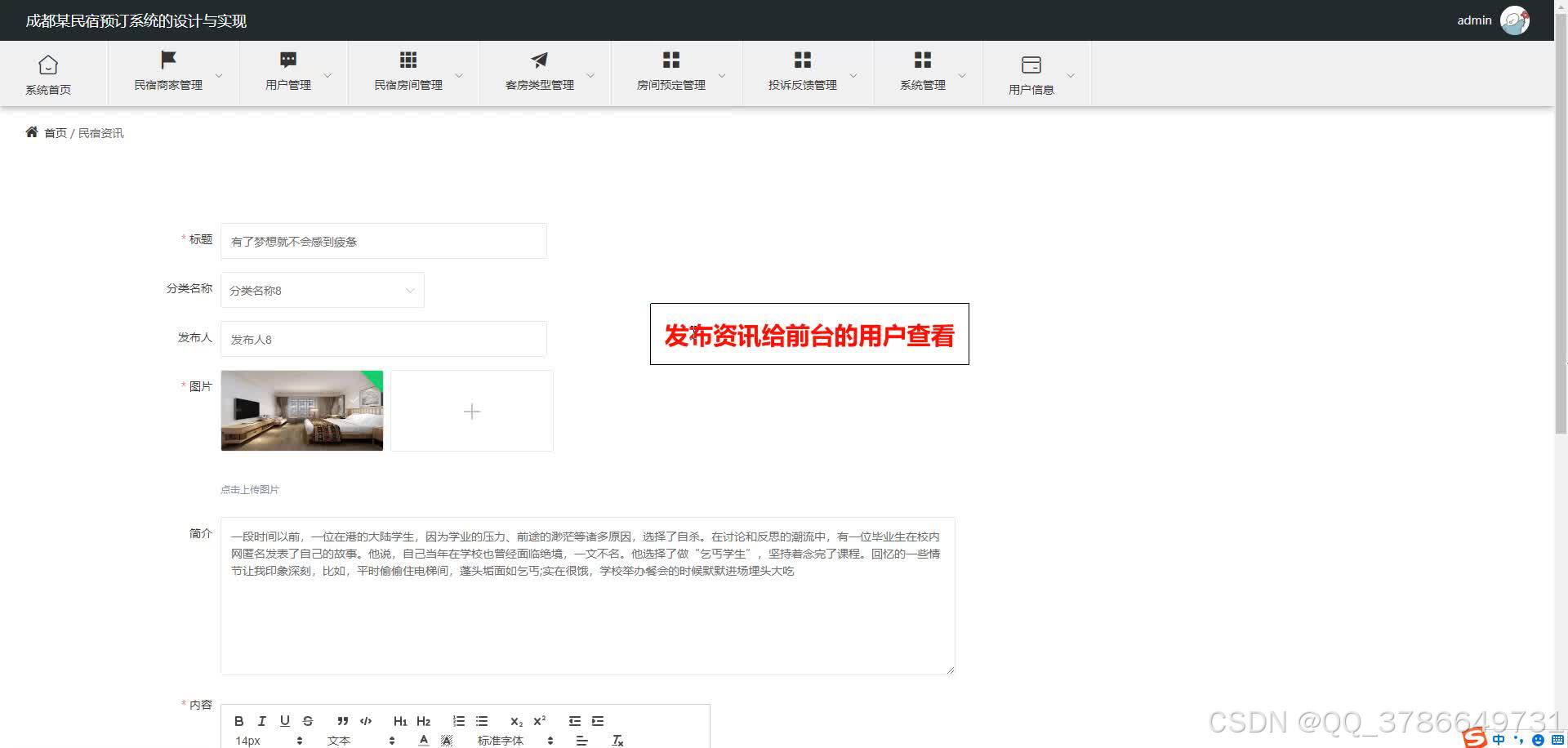Open the 分类名称 dropdown showing 分类名称8
The width and height of the screenshot is (1568, 748).
coord(323,290)
